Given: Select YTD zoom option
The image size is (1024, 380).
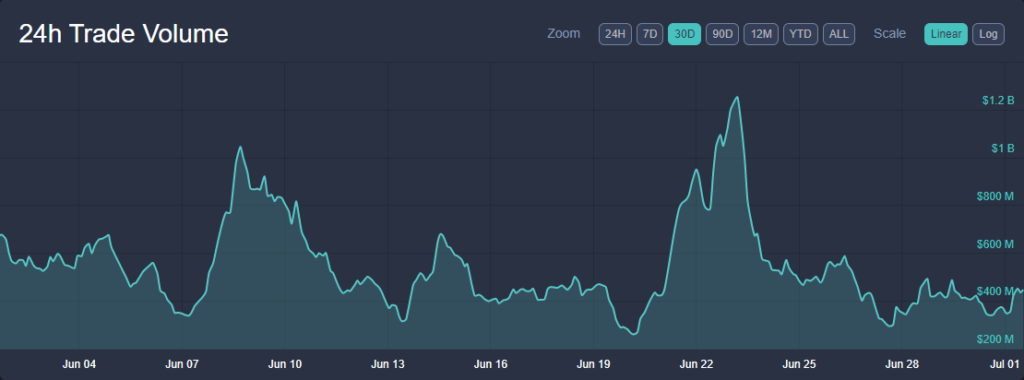Looking at the screenshot, I should click(800, 34).
